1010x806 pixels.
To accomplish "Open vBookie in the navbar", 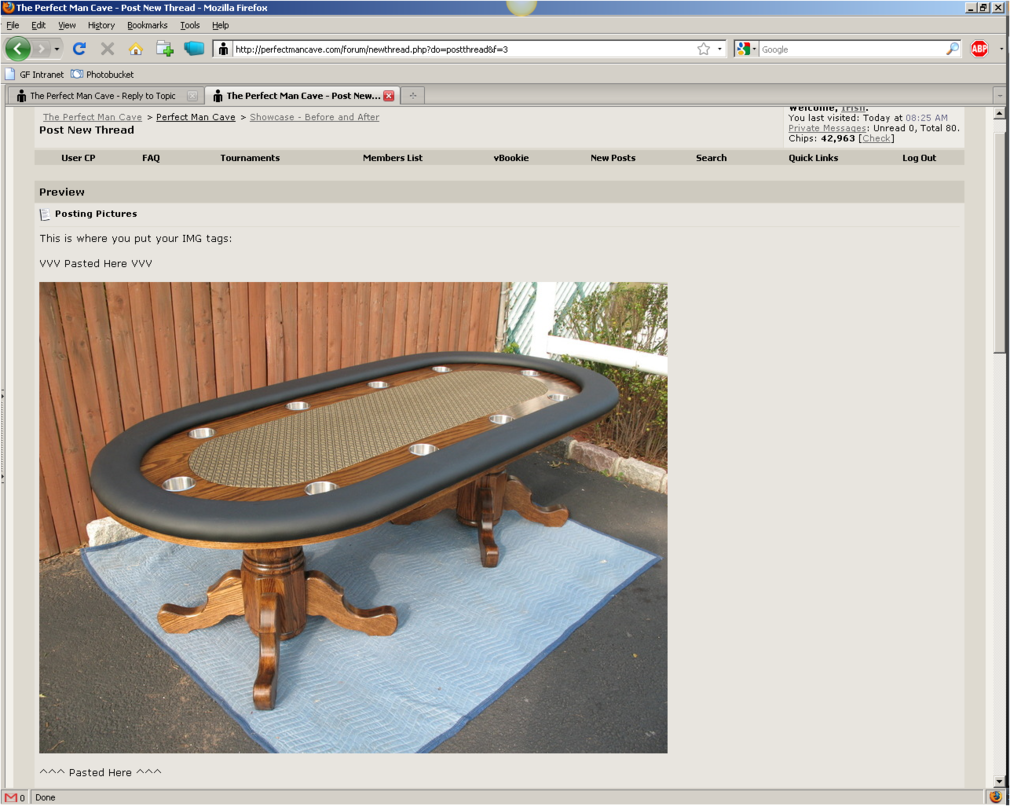I will tap(511, 158).
